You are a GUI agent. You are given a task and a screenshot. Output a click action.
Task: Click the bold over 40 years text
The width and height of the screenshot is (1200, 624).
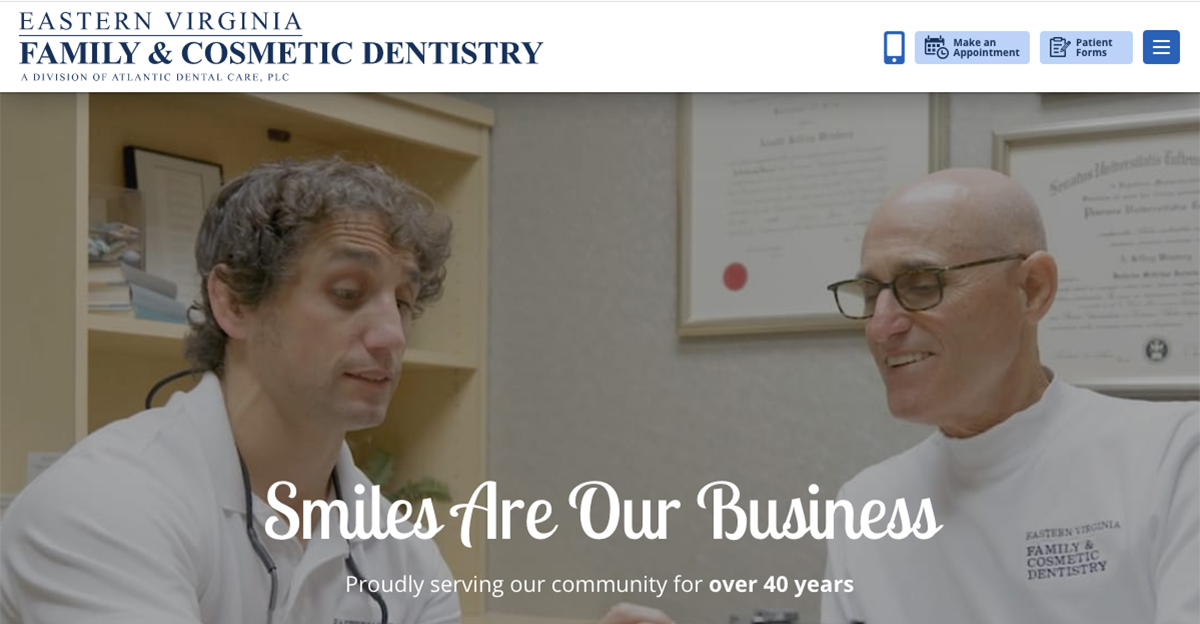coord(782,584)
